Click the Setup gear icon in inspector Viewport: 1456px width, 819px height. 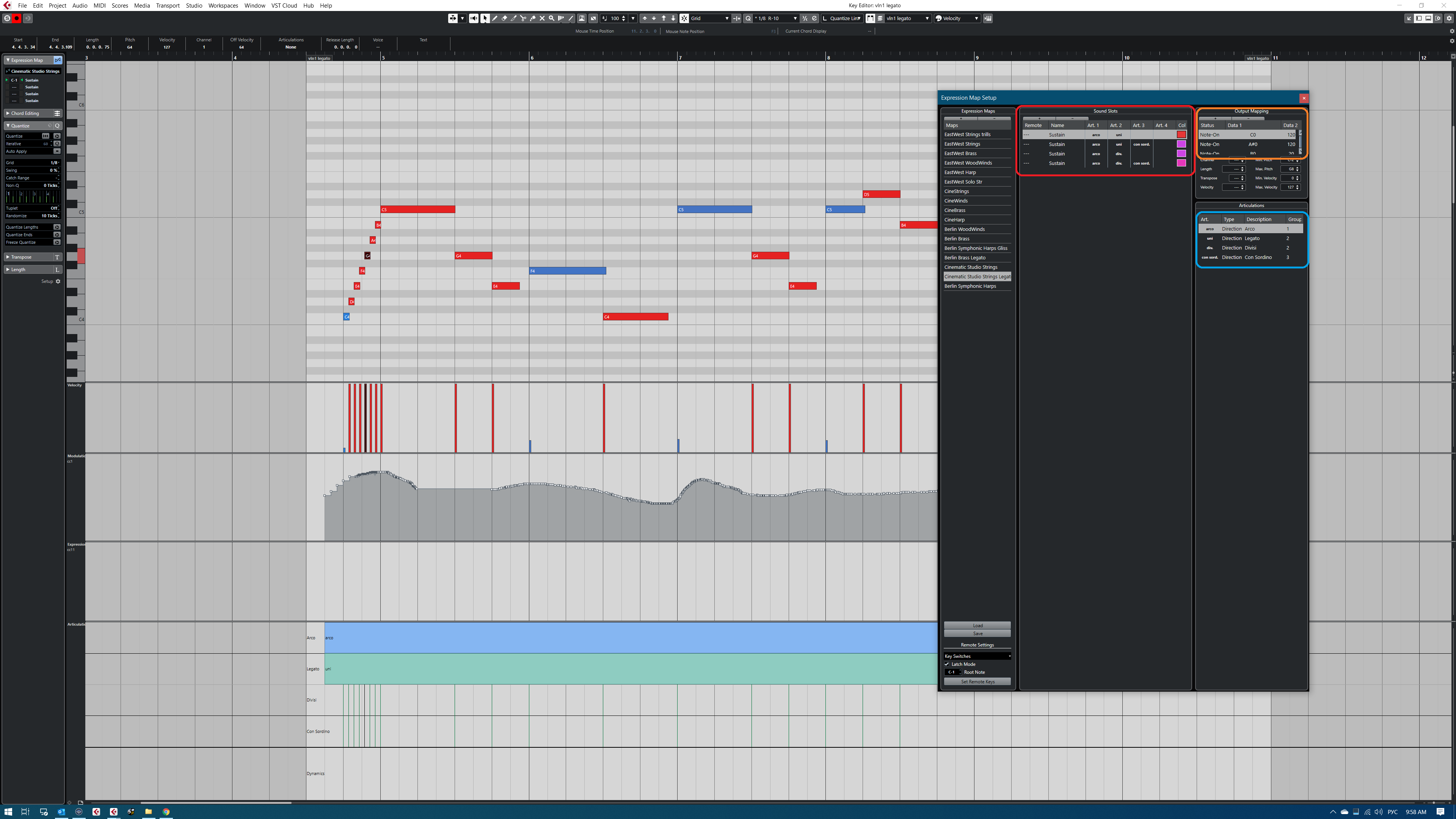[58, 281]
